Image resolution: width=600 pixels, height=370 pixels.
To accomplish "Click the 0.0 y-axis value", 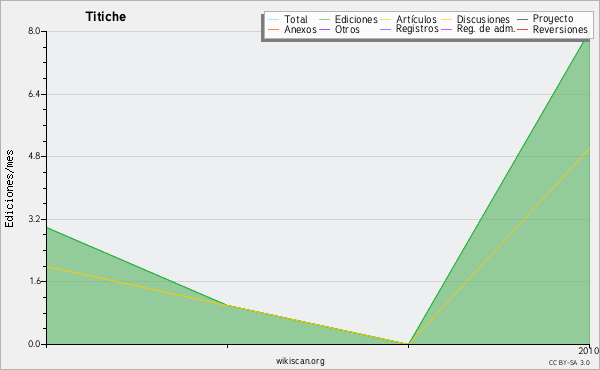I will tap(34, 344).
